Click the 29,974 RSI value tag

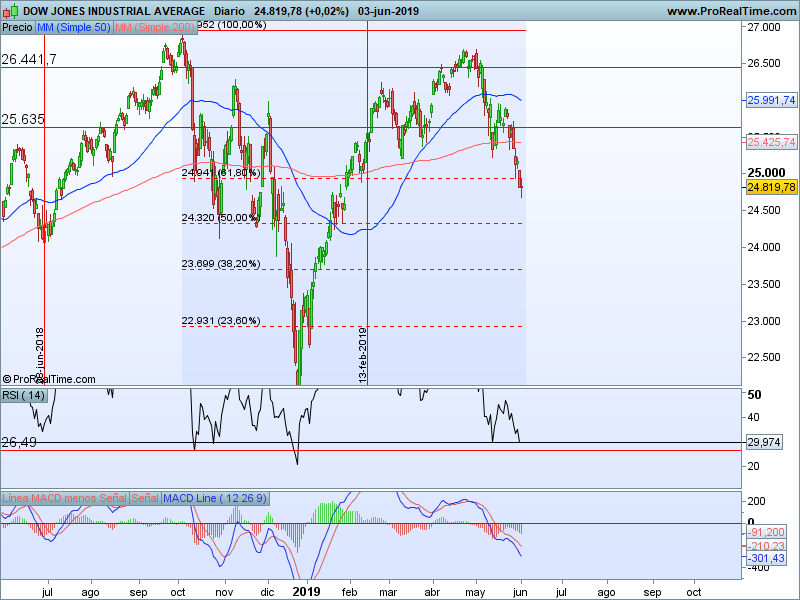tap(764, 442)
